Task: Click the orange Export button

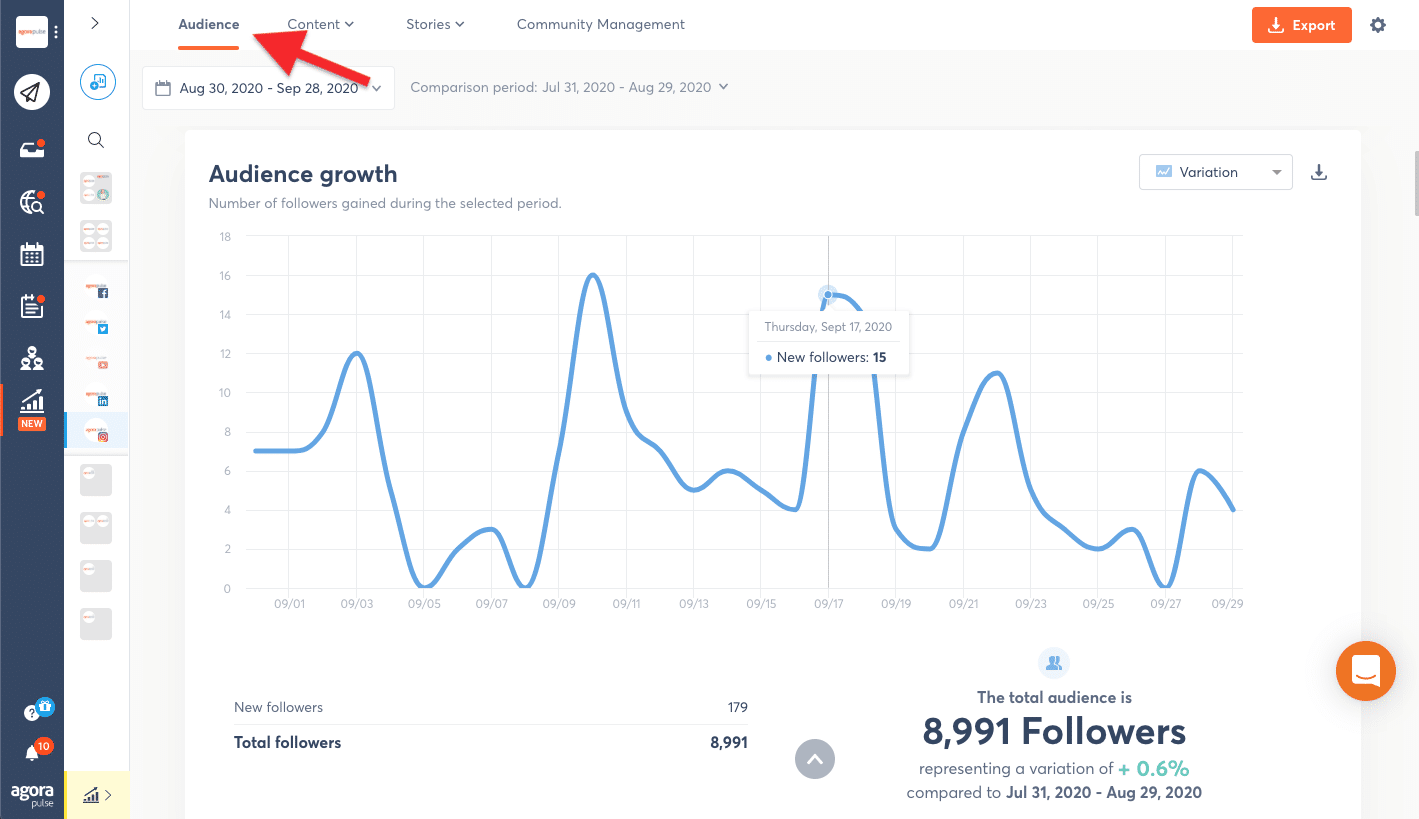Action: point(1301,25)
